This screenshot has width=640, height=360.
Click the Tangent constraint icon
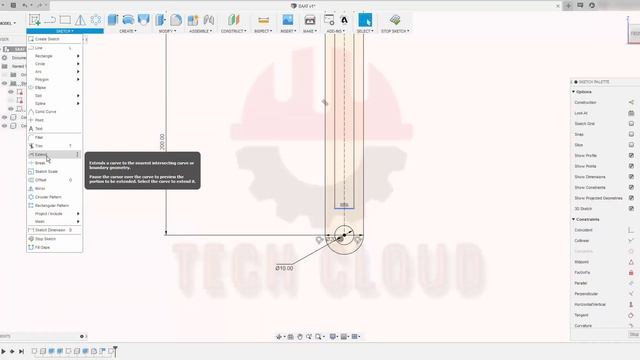631,315
